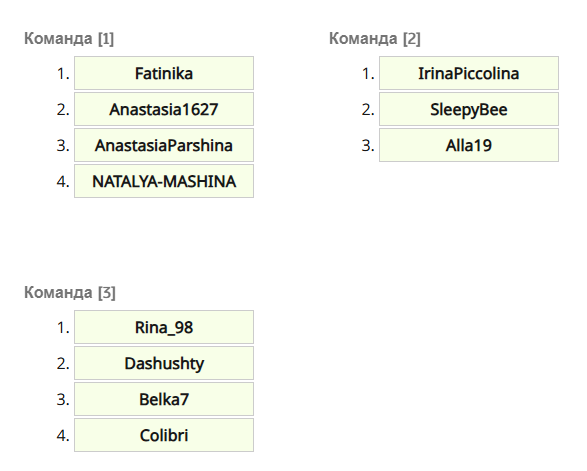Select IrinaPiccolina in Team 2
This screenshot has width=587, height=471.
(x=469, y=73)
